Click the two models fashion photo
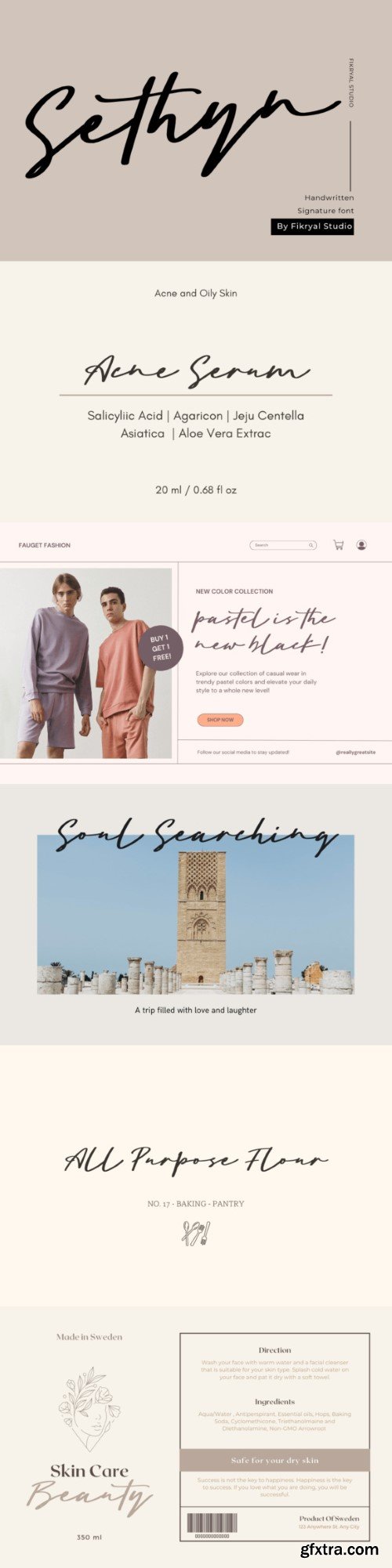The width and height of the screenshot is (392, 1568). [x=85, y=663]
